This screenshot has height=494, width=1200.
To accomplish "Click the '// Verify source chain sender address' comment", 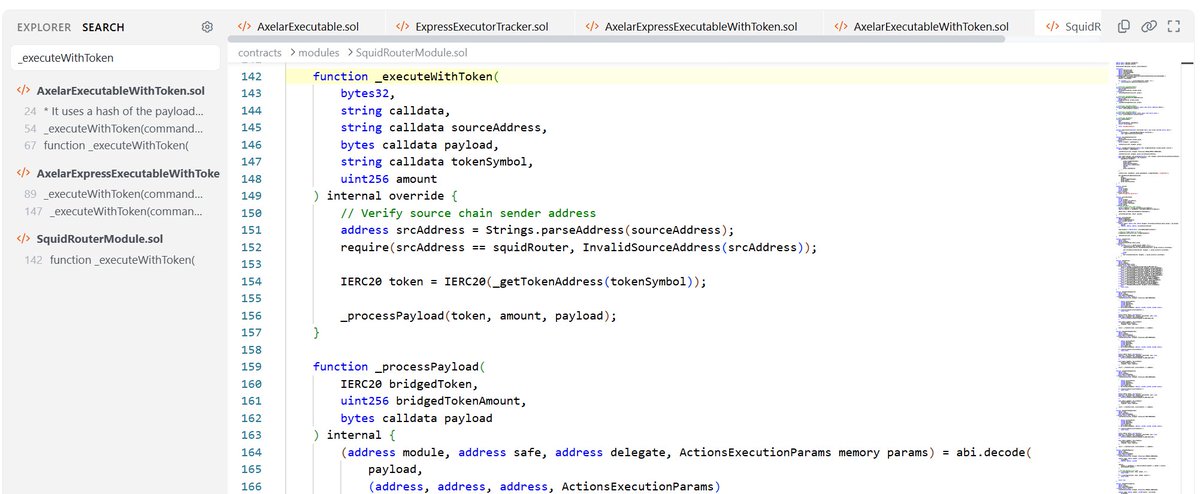I will [470, 213].
